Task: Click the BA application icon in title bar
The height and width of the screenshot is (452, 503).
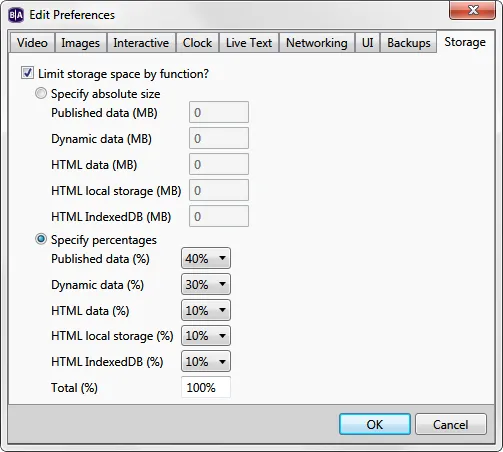Action: 16,15
